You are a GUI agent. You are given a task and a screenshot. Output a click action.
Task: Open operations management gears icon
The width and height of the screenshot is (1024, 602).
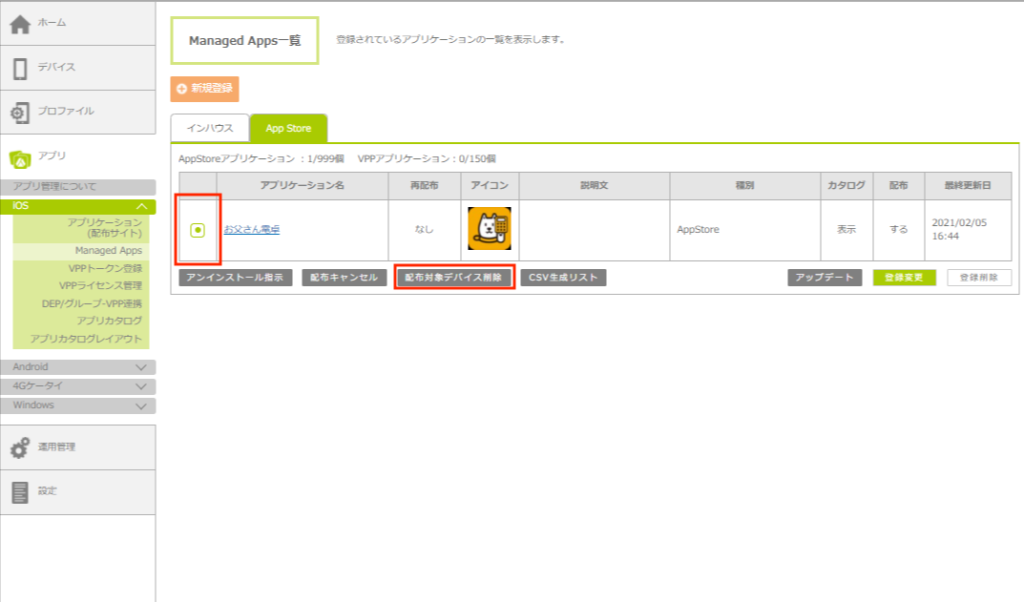pyautogui.click(x=20, y=448)
